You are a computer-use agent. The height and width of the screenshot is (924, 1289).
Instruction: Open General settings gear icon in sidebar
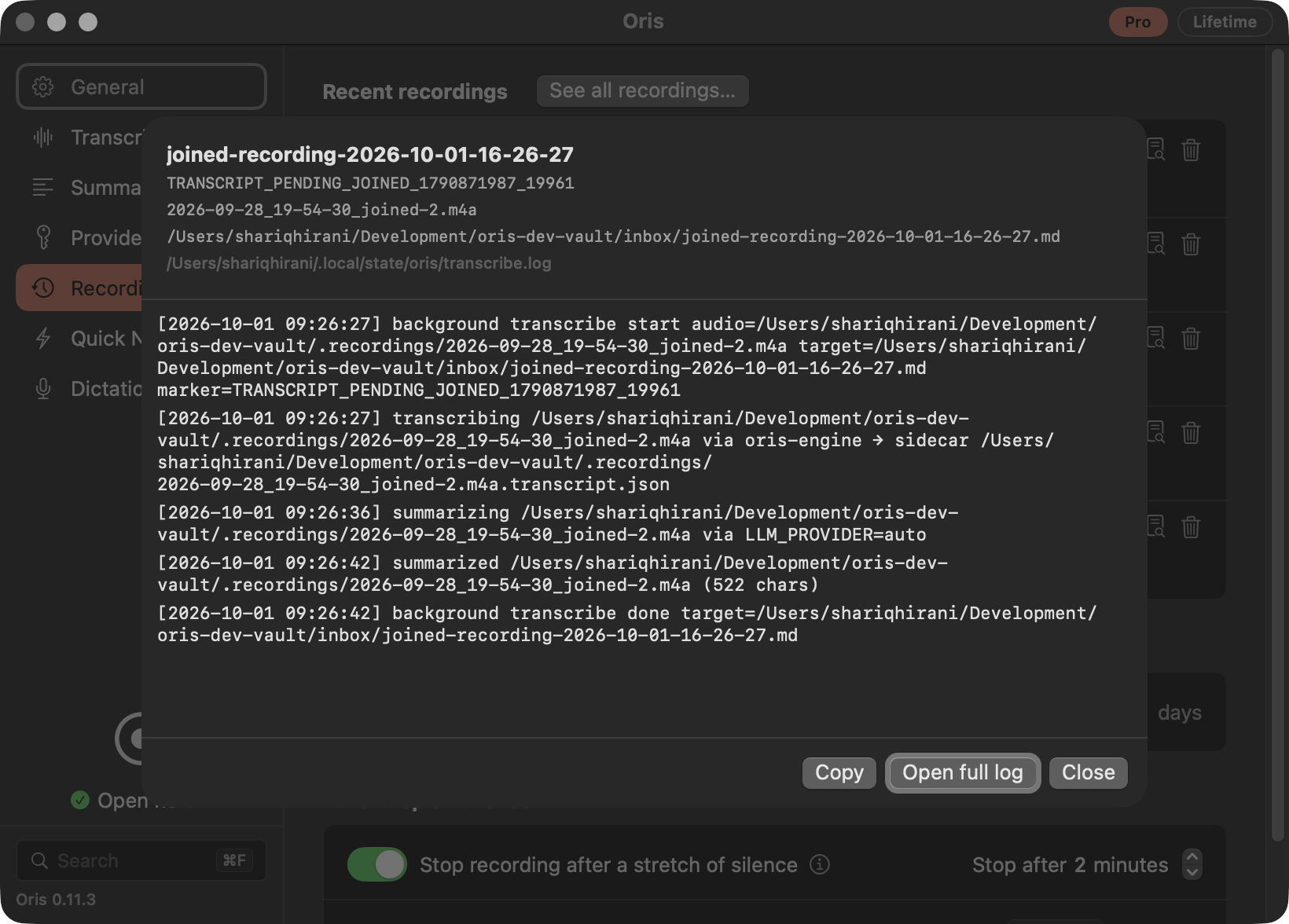click(x=43, y=87)
